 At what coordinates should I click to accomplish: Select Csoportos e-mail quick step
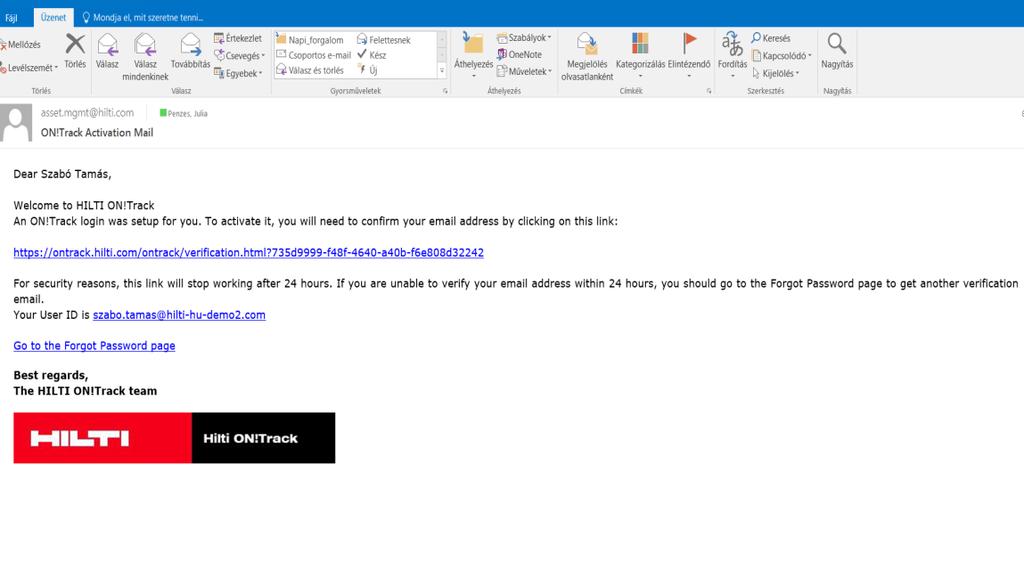[314, 56]
